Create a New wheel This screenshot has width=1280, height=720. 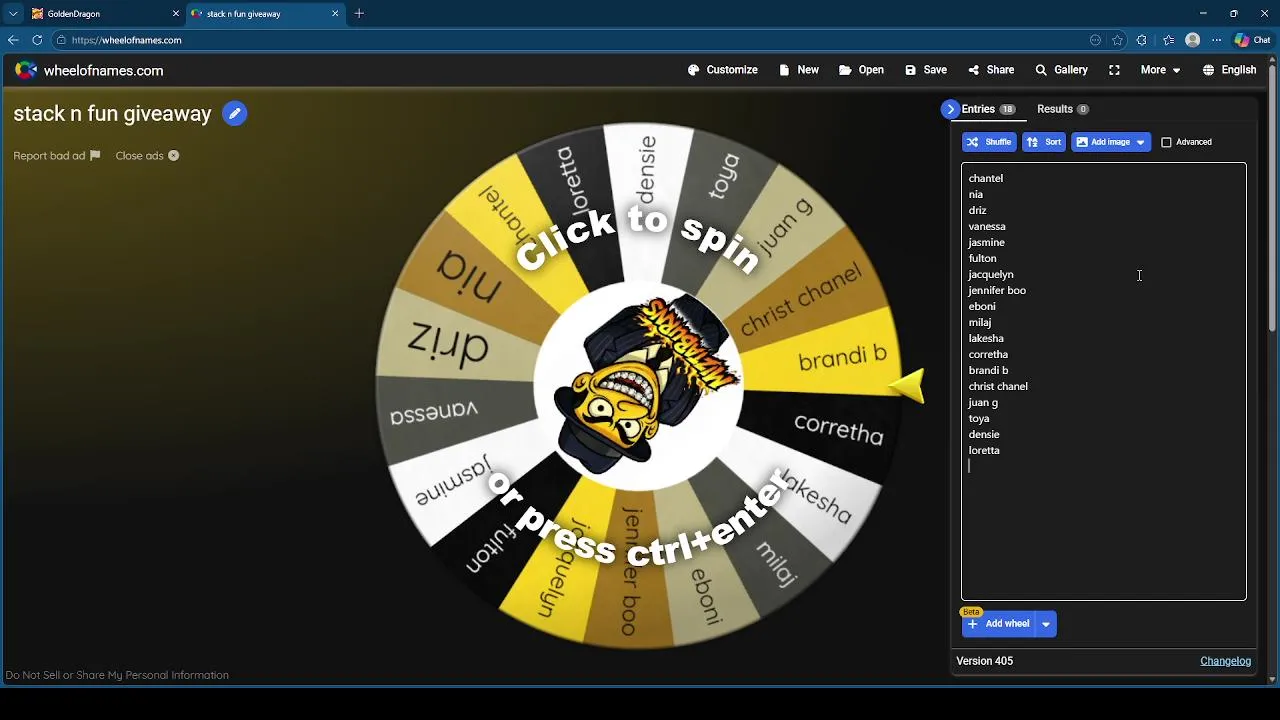799,70
